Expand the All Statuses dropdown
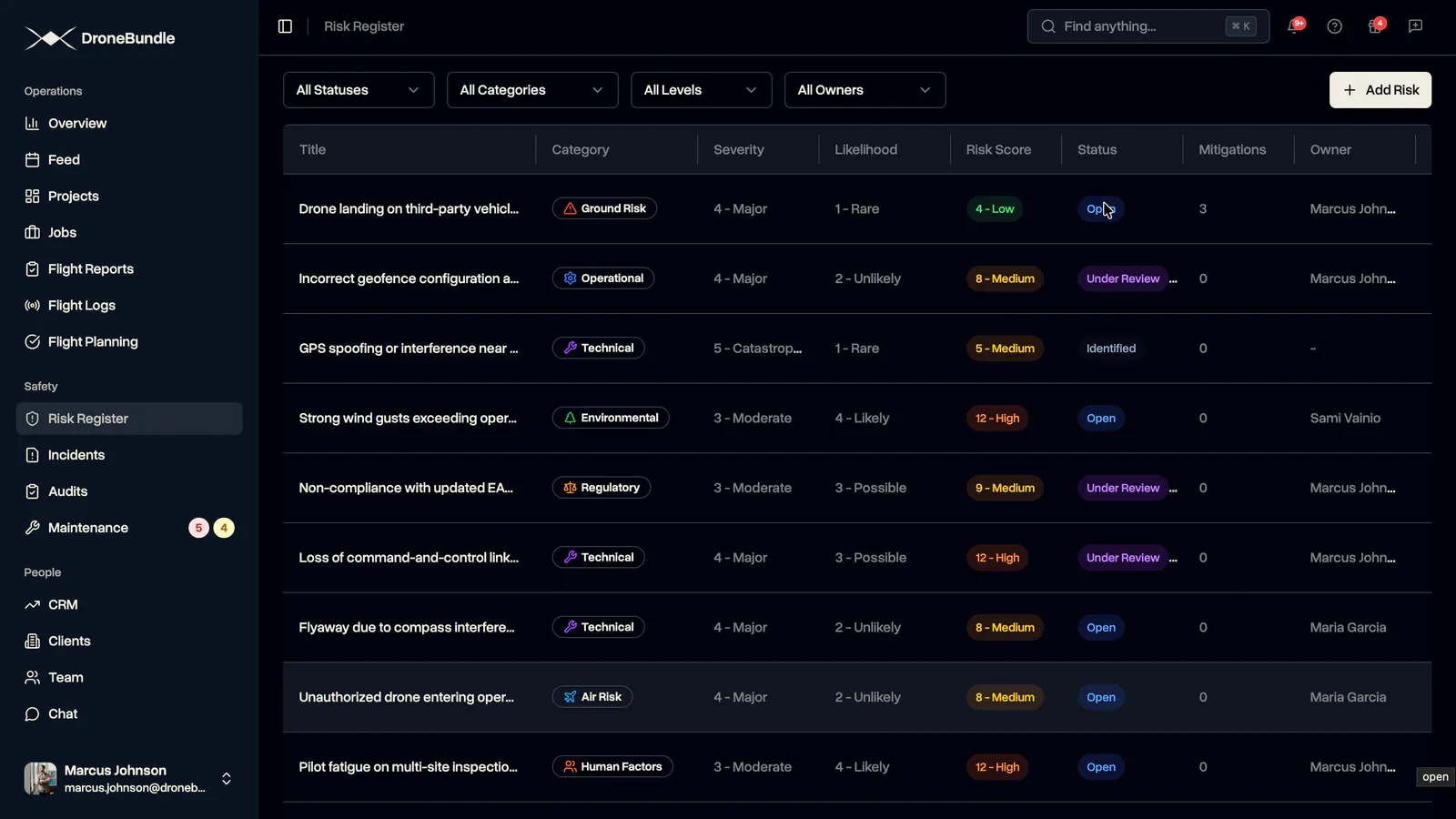The image size is (1456, 819). [x=359, y=90]
